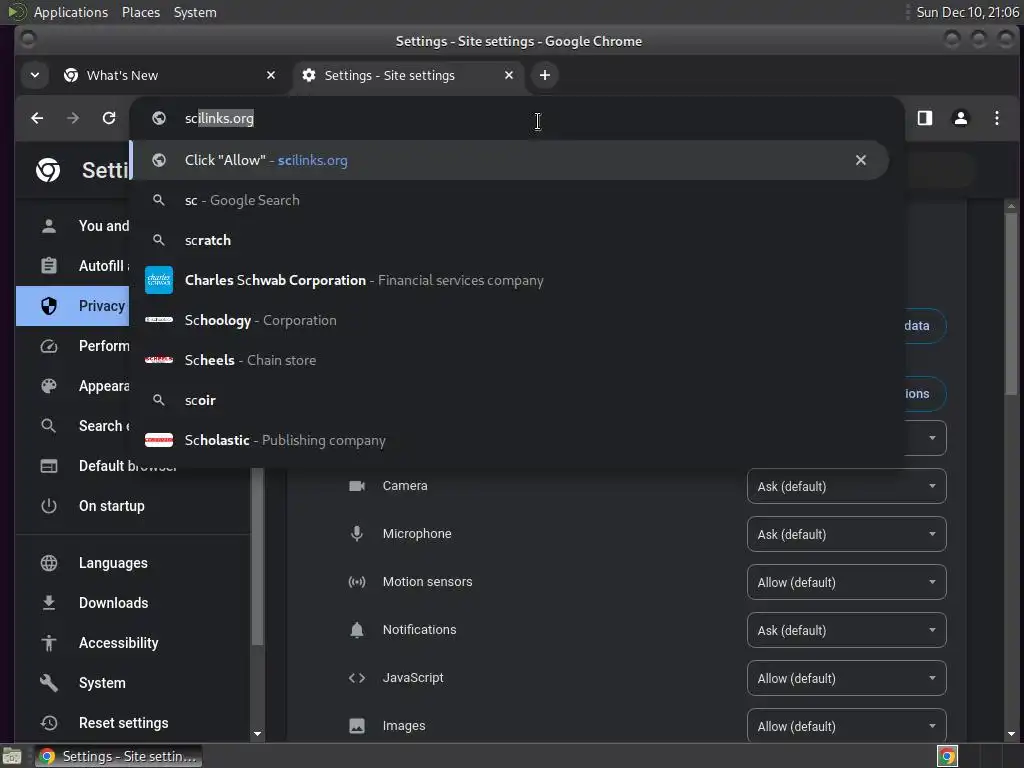Switch to Settings - Site settings tab

[406, 75]
